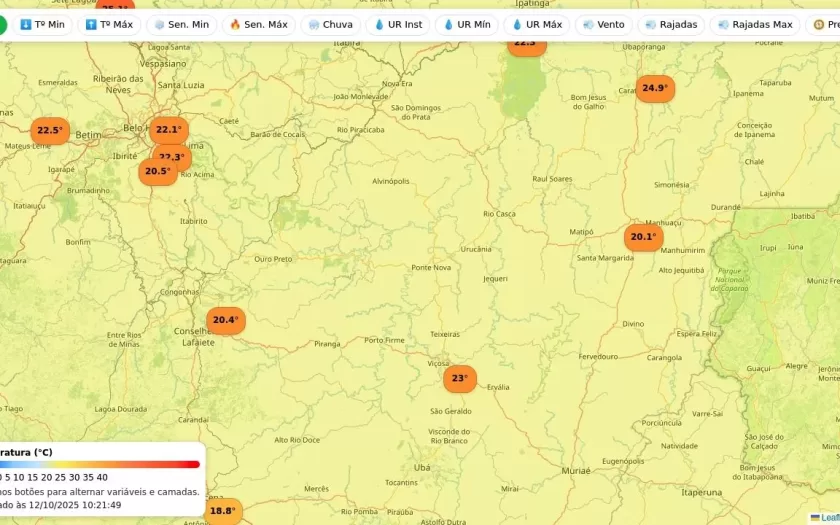Select the 22.1° marker at Belo Horizonte

[168, 129]
